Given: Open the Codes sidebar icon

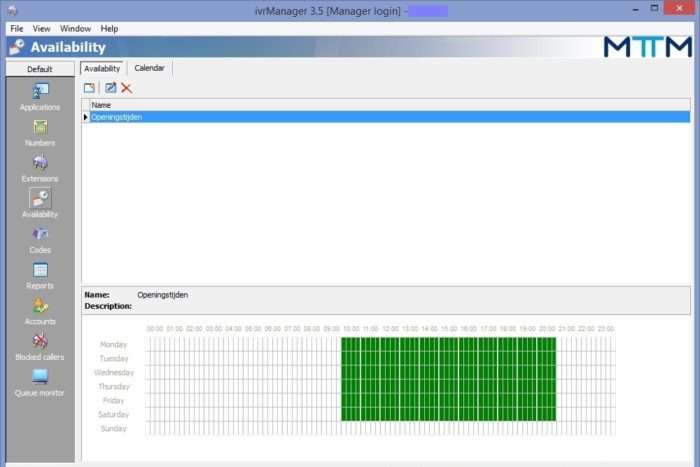Looking at the screenshot, I should tap(40, 234).
